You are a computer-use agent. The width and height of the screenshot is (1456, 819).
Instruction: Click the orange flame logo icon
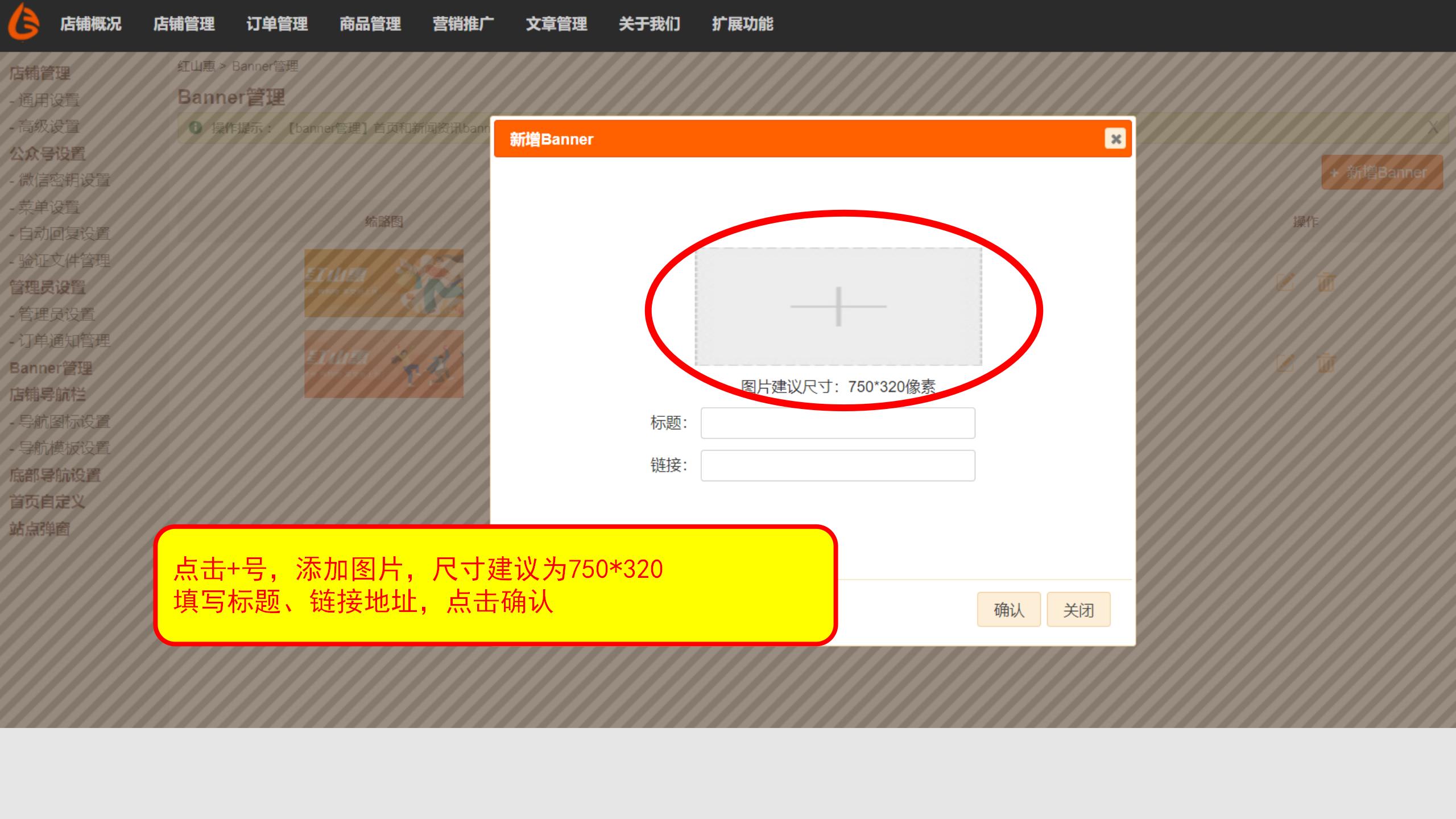click(x=23, y=22)
